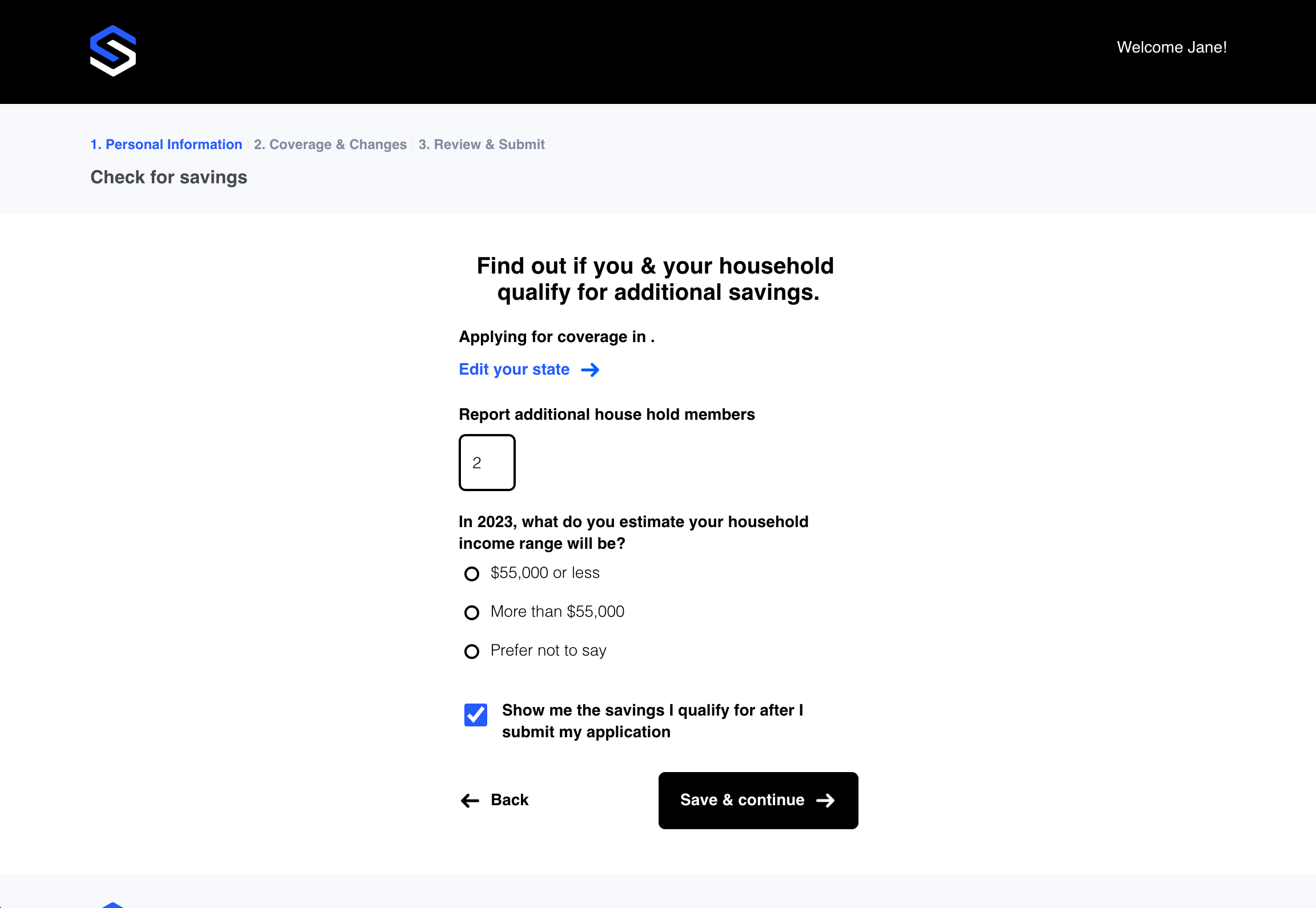The height and width of the screenshot is (908, 1316).
Task: Select the $55,000 or less option
Action: (471, 573)
